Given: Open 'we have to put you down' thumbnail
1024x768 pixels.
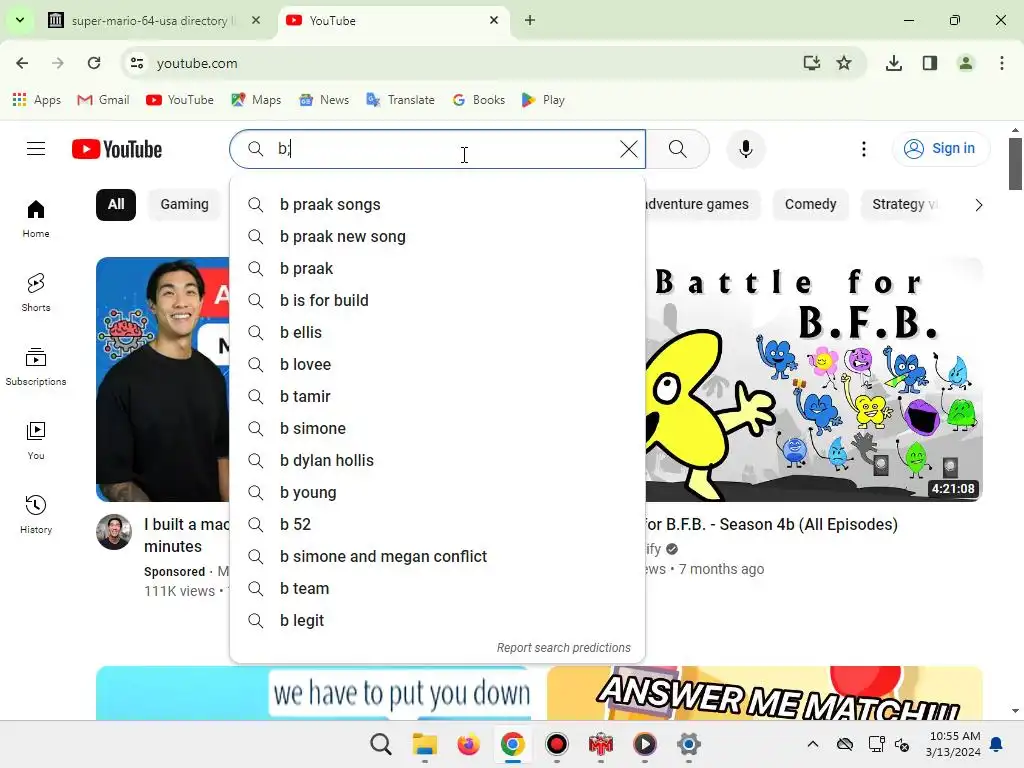Looking at the screenshot, I should [x=313, y=693].
